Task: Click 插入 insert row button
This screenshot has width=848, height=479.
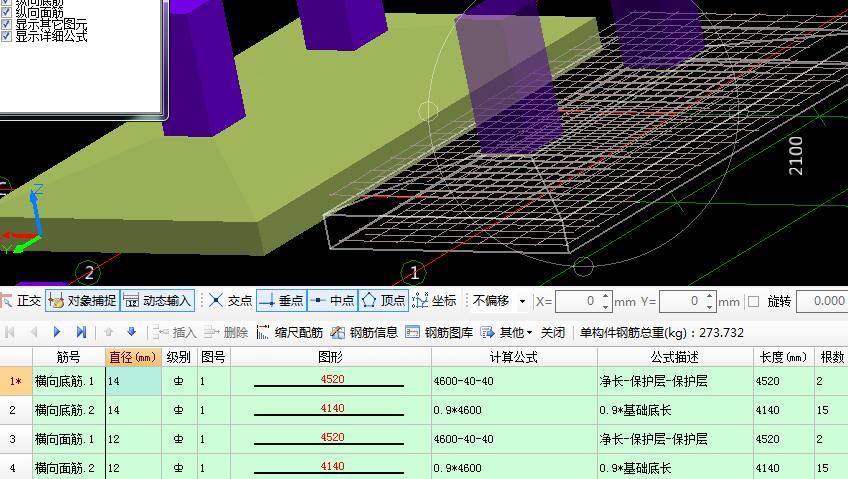Action: point(174,332)
